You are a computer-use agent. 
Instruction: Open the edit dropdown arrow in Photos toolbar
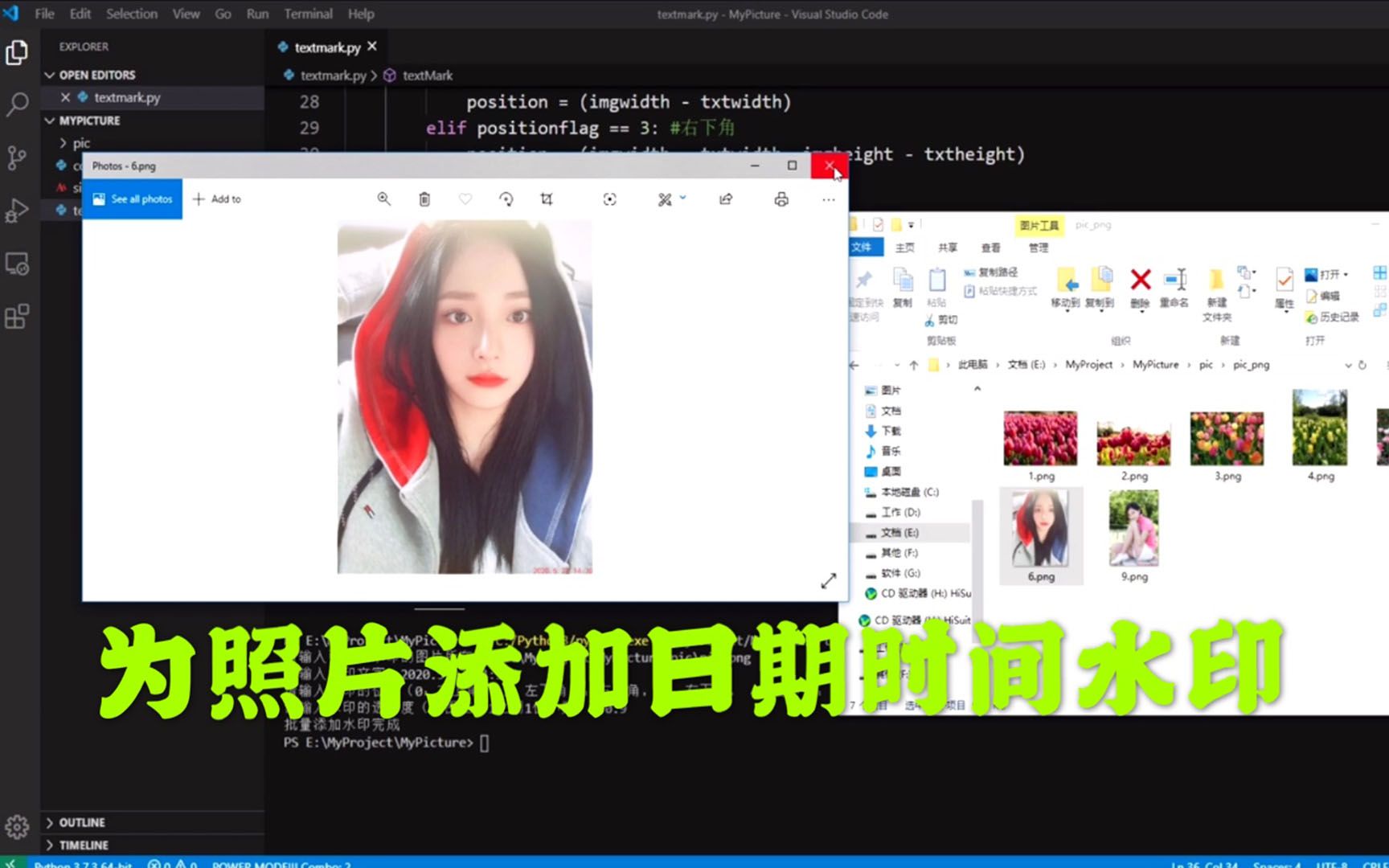(682, 199)
